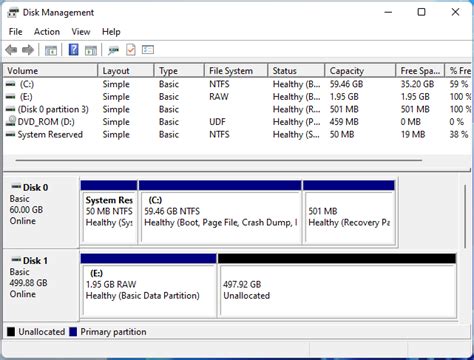Screen dimensions: 474x360
Task: Click the 'NTFS' cell in (C:) row
Action: pos(219,84)
